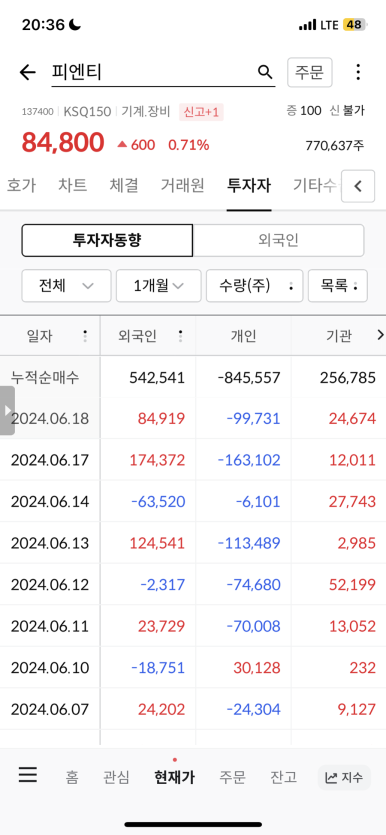Tap individual value 30,128
Viewport: 386px width, 835px height.
257,668
